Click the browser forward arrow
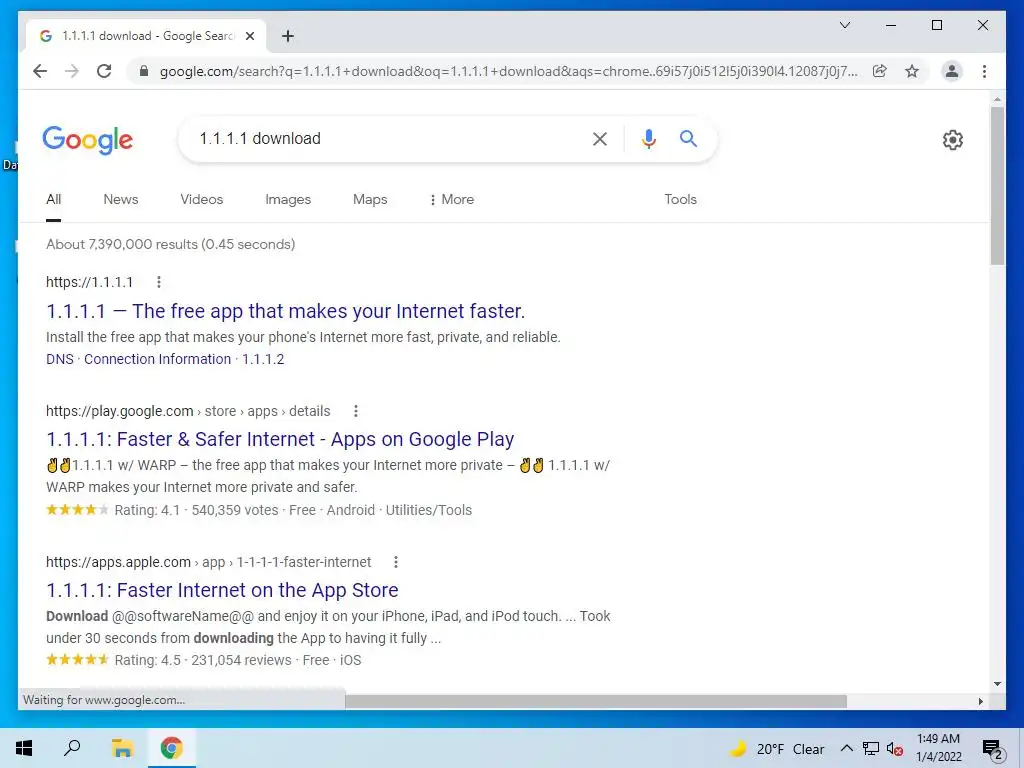 tap(72, 71)
